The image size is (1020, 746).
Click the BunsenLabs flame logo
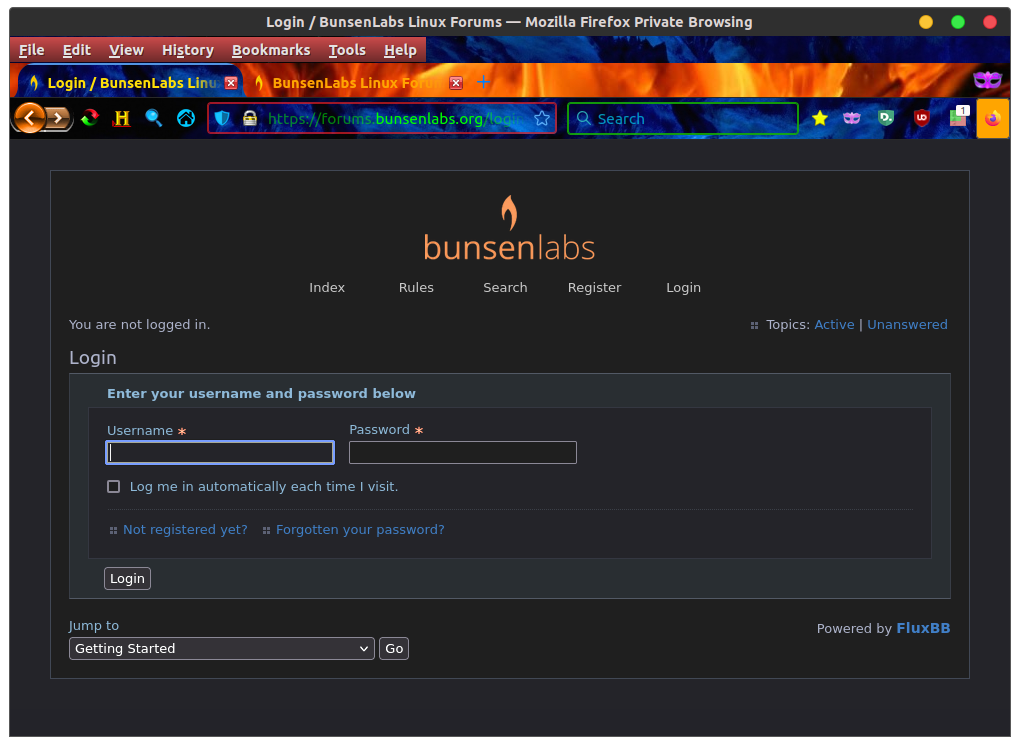(509, 229)
